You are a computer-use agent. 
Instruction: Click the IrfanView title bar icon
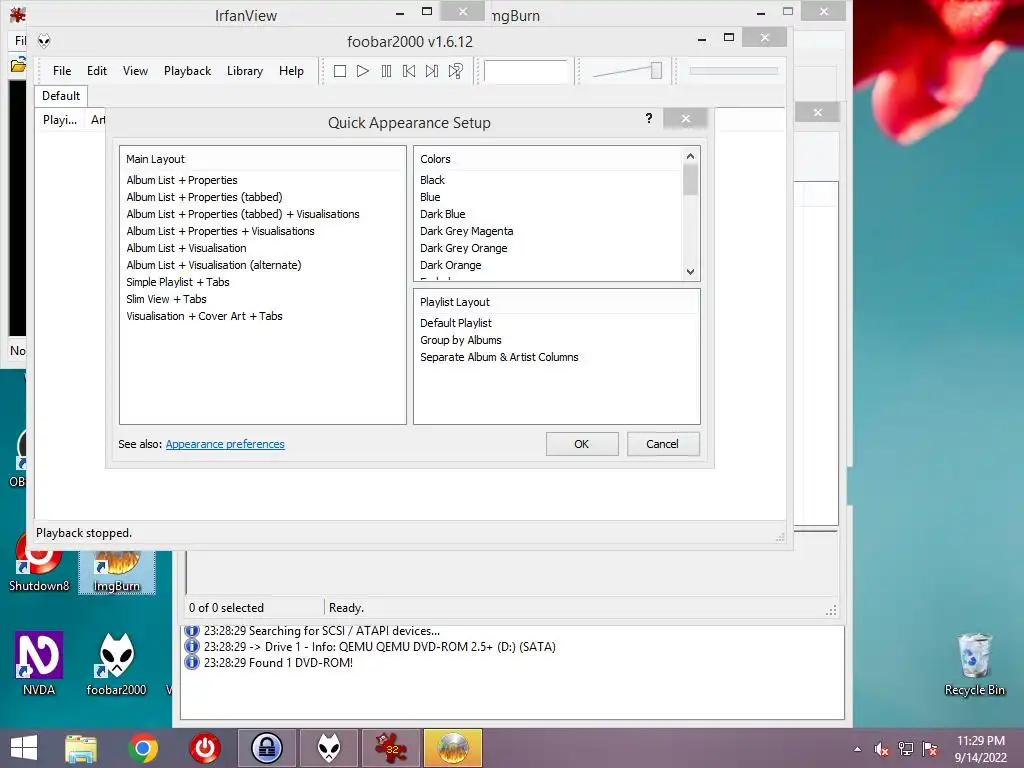(x=18, y=14)
